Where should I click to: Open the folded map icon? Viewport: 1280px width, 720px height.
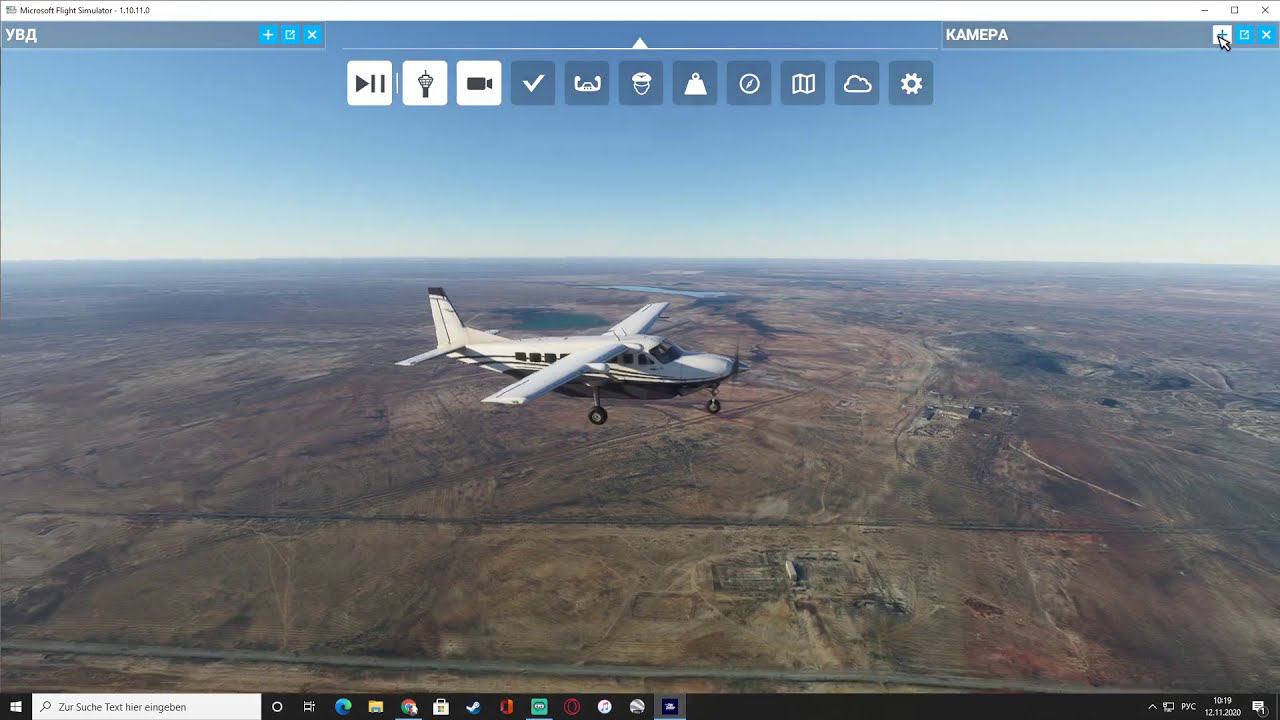click(803, 84)
